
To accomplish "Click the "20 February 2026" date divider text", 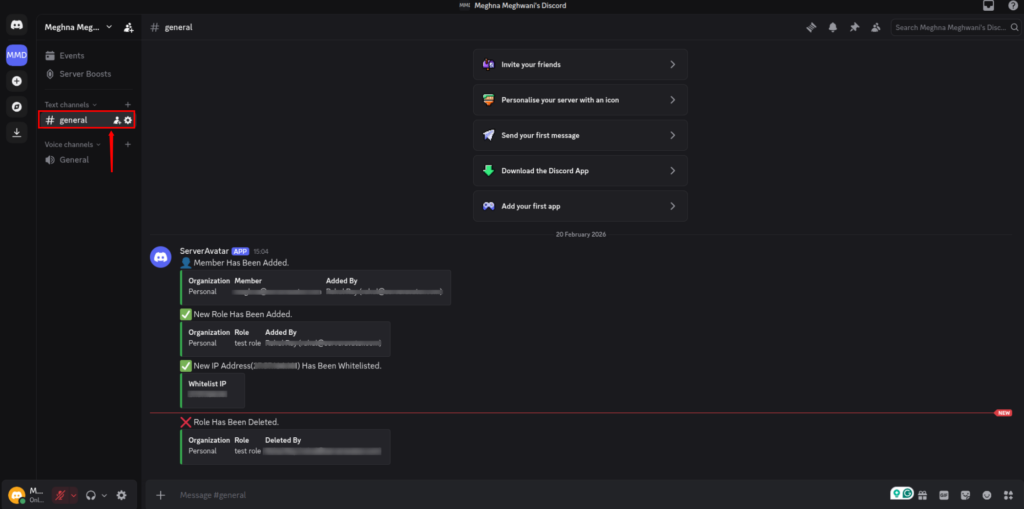I will point(581,234).
